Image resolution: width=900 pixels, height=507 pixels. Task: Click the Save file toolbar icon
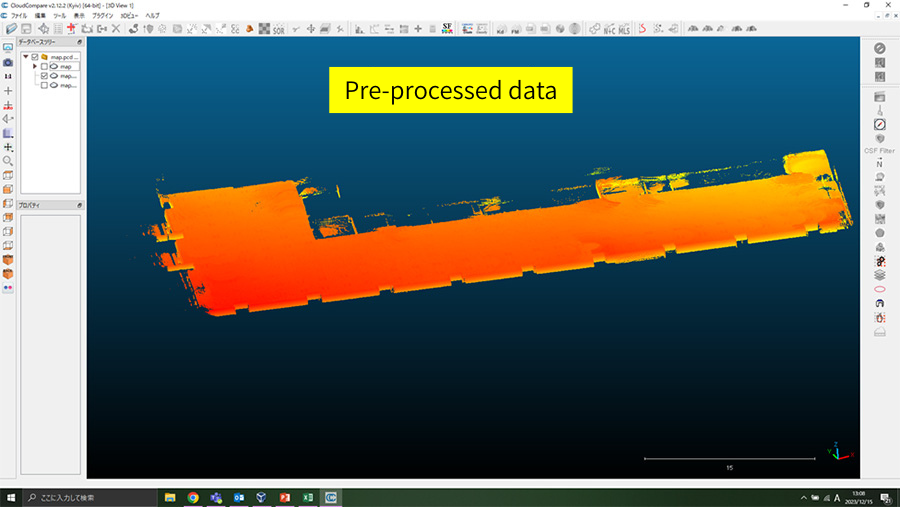coord(26,29)
